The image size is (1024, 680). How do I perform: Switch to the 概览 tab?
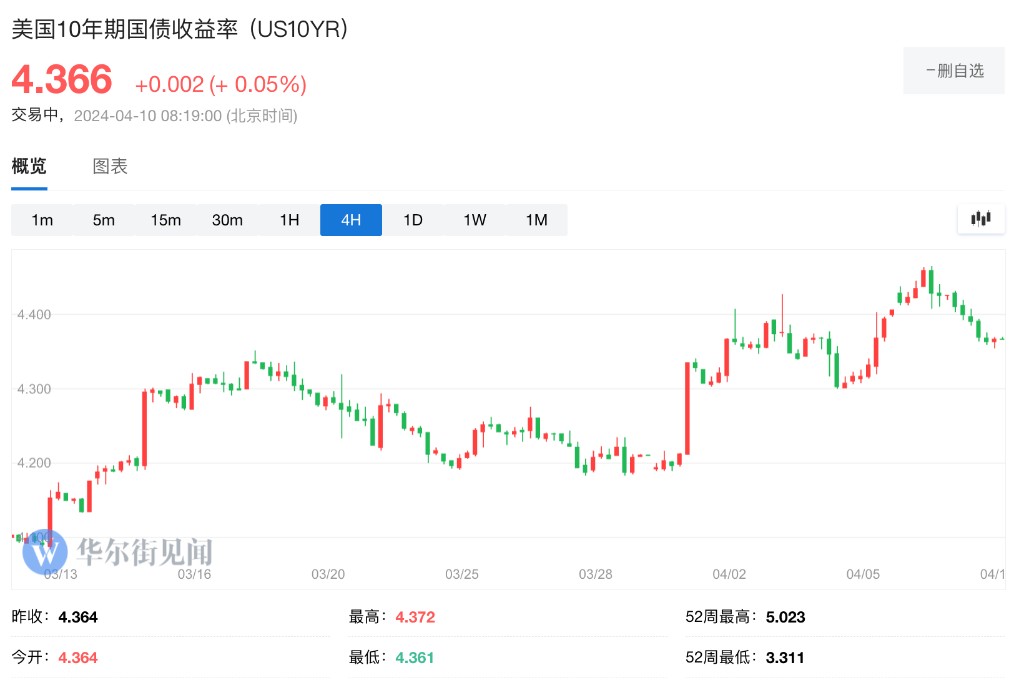[x=29, y=166]
